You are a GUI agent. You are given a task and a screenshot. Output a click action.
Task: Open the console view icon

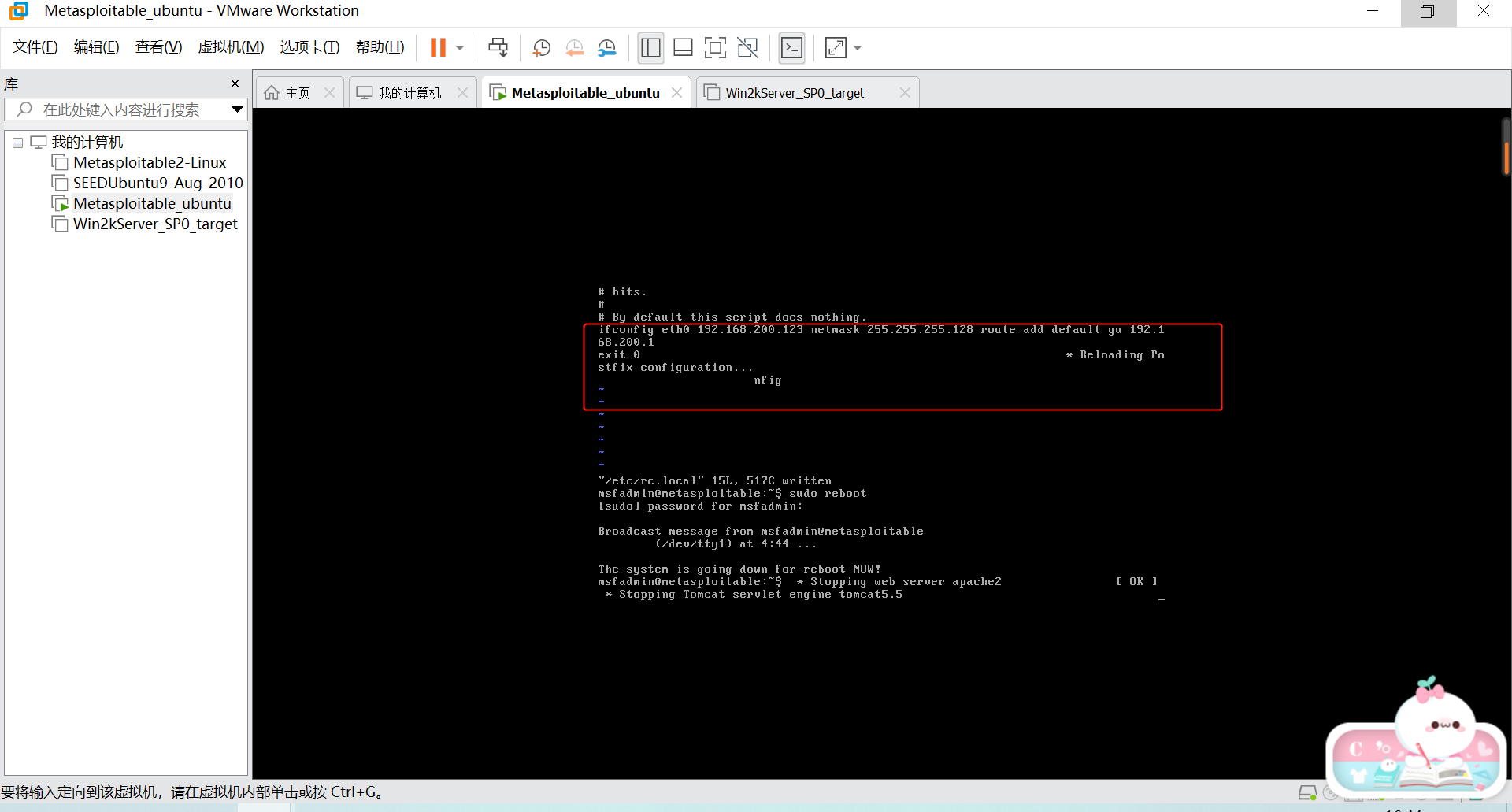(791, 48)
